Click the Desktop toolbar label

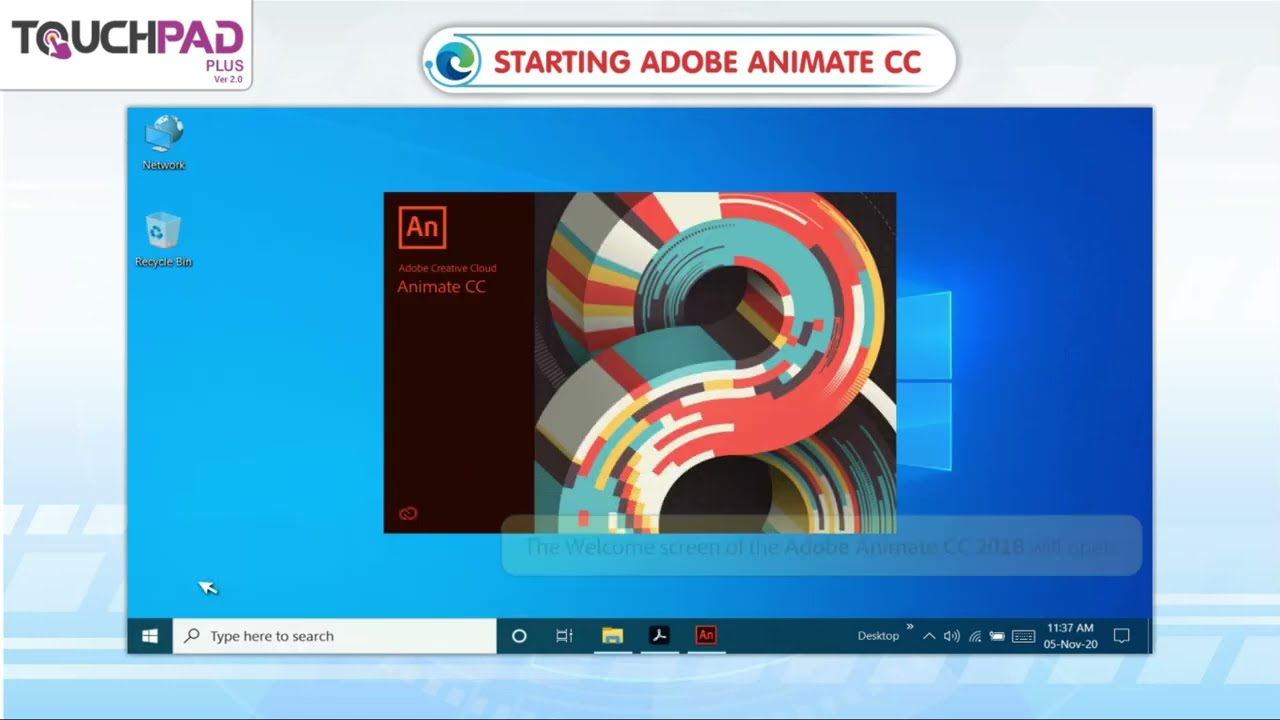878,636
